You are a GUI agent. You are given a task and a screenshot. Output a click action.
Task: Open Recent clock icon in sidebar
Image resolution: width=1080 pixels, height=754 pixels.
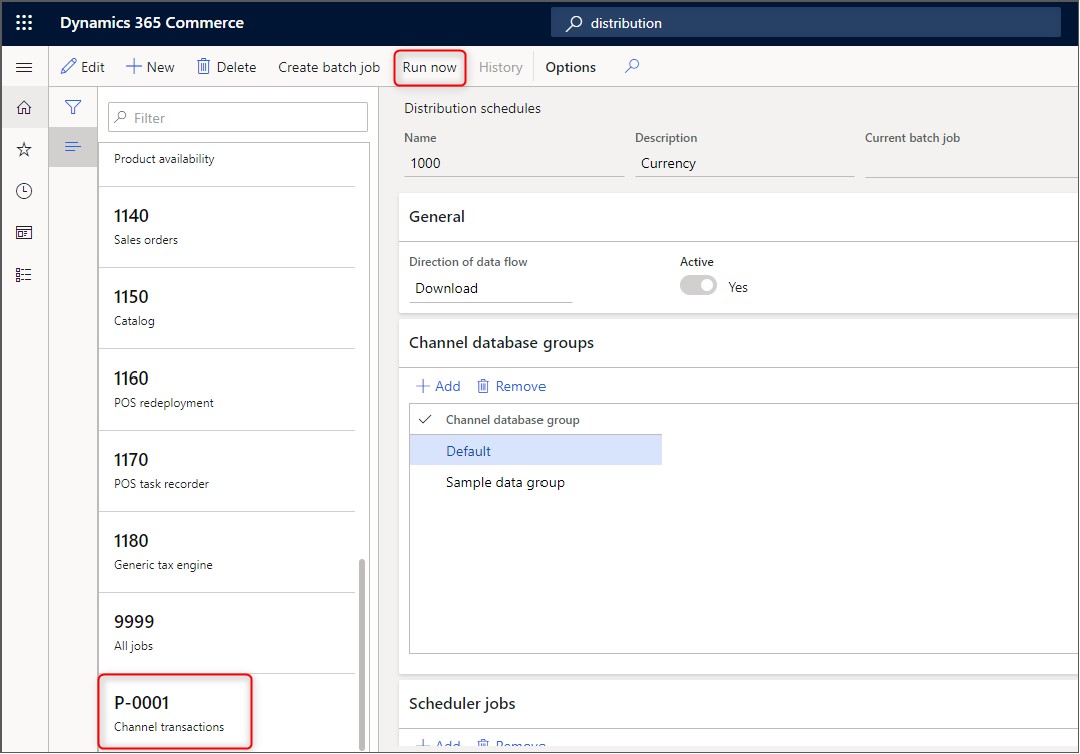[x=24, y=191]
